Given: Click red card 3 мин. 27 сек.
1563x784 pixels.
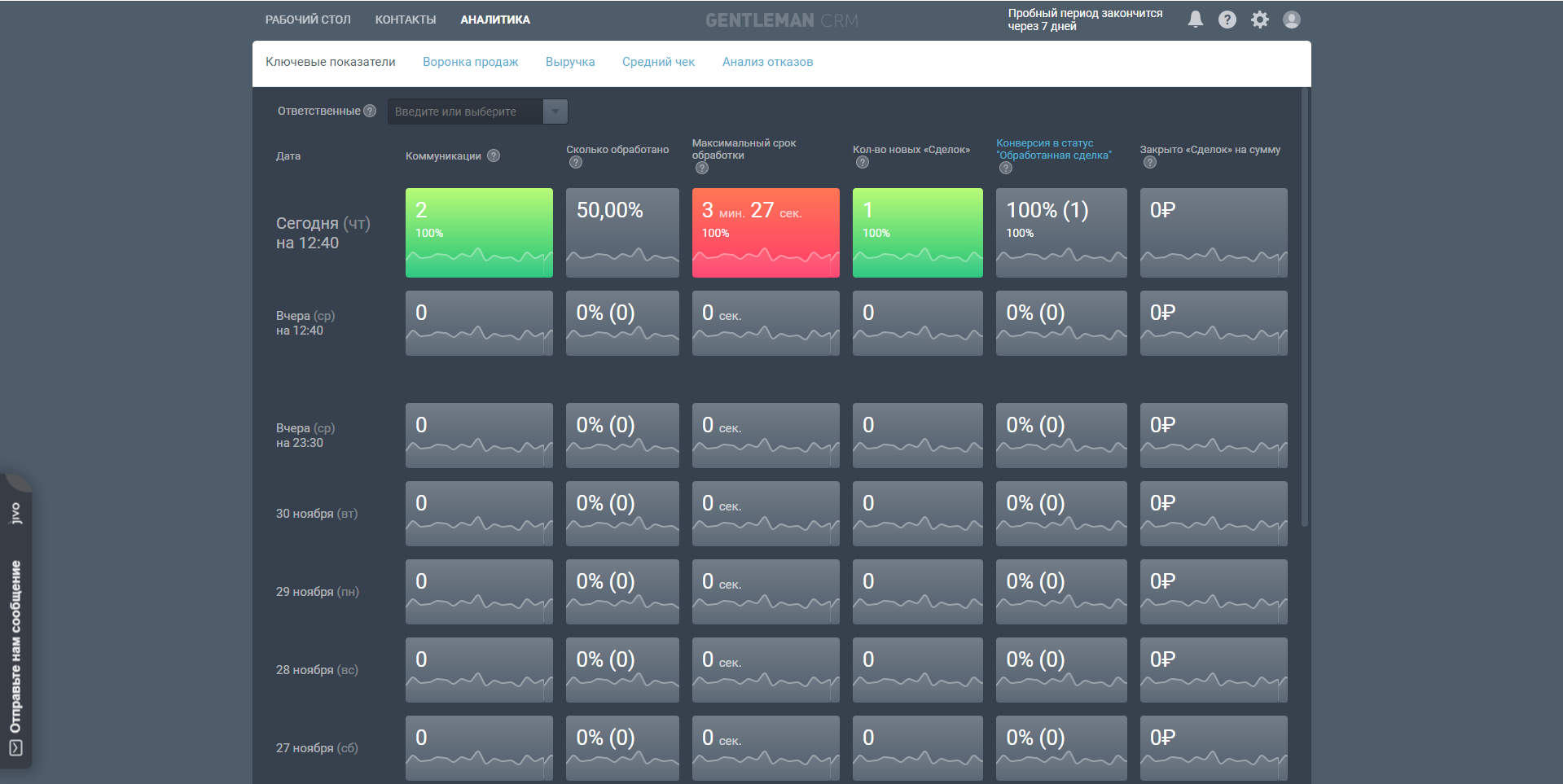Looking at the screenshot, I should click(766, 233).
